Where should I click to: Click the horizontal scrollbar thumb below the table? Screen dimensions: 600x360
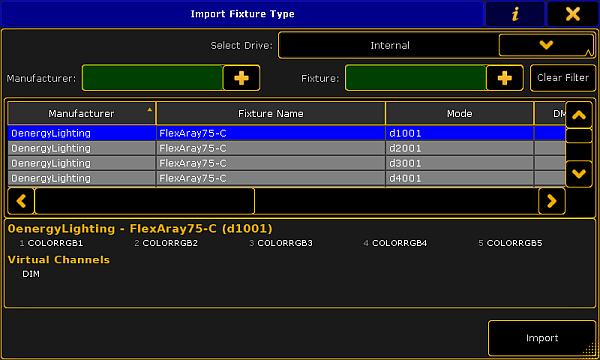[144, 201]
